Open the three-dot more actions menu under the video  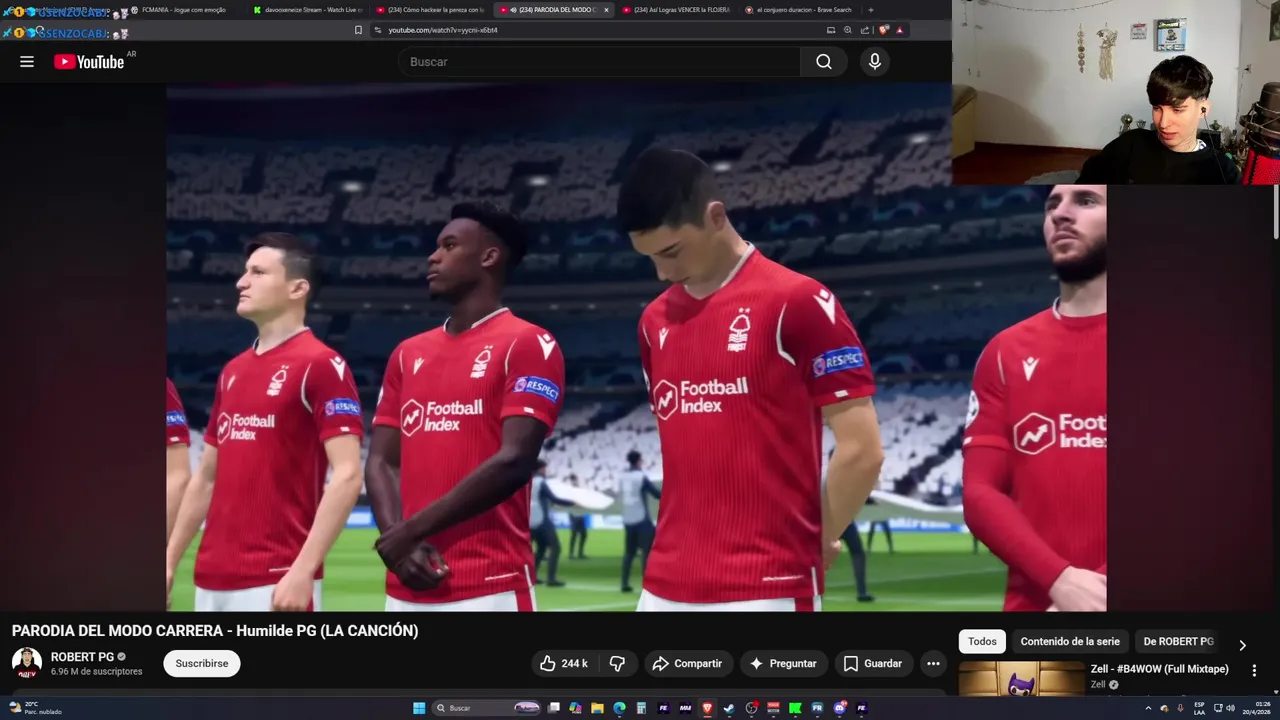click(x=933, y=663)
